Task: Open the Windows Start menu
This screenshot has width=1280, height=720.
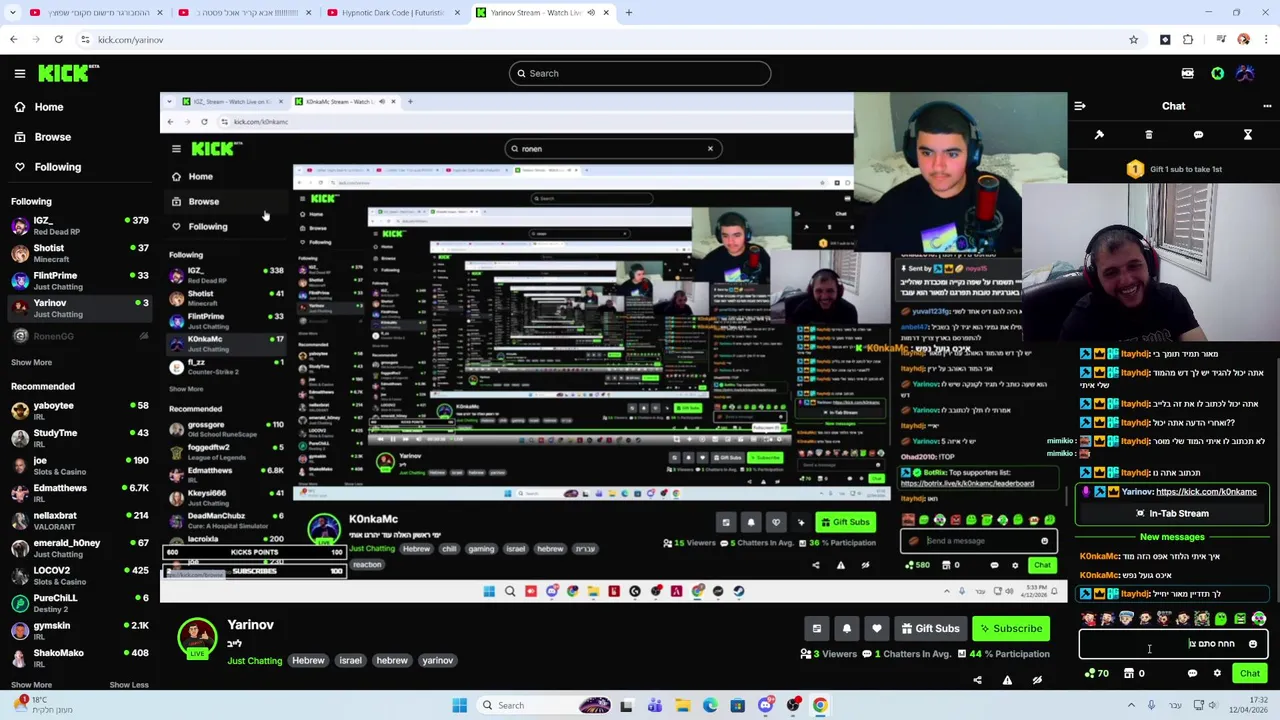Action: point(459,705)
